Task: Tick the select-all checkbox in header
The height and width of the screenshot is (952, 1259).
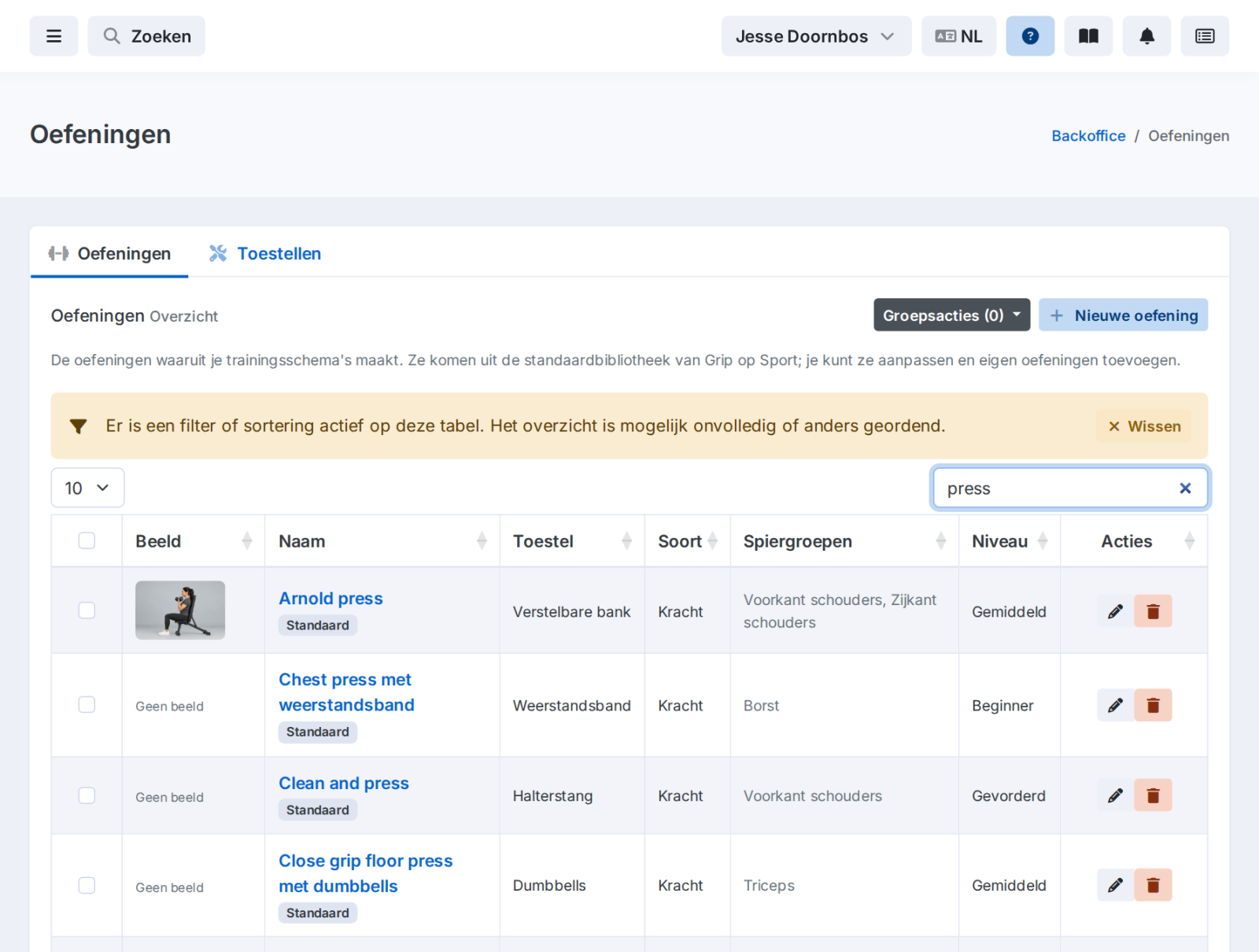Action: tap(87, 541)
